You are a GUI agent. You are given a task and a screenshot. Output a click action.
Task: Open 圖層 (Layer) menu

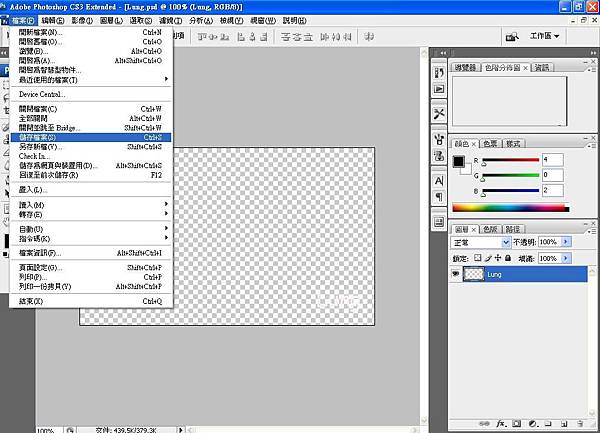(x=111, y=21)
